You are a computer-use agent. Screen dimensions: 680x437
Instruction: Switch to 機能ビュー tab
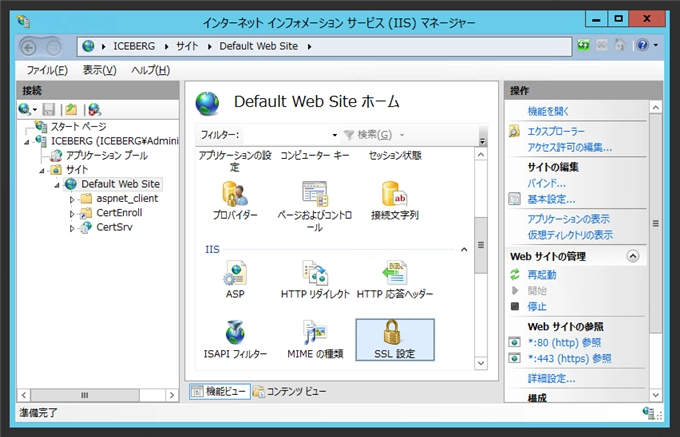(220, 391)
